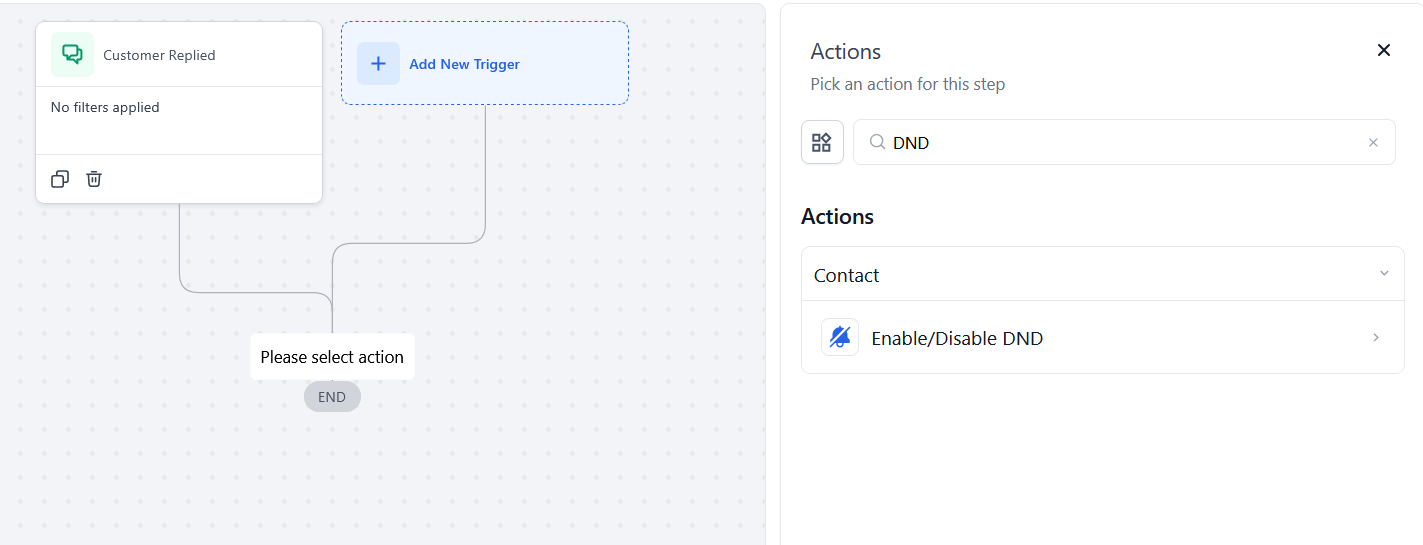Image resolution: width=1423 pixels, height=545 pixels.
Task: Select the END node in workflow
Action: pos(332,397)
